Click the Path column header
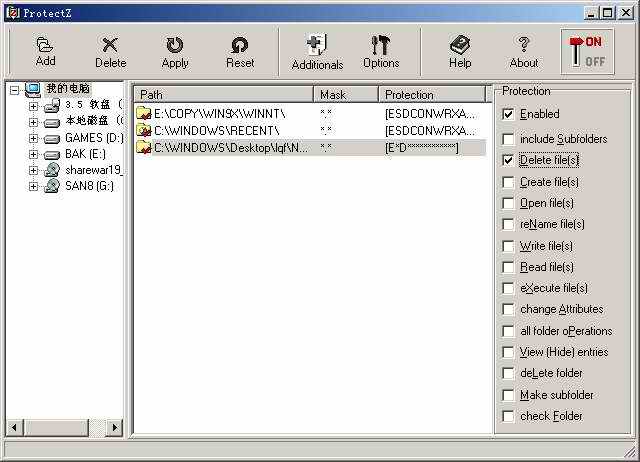The height and width of the screenshot is (462, 640). coord(223,94)
